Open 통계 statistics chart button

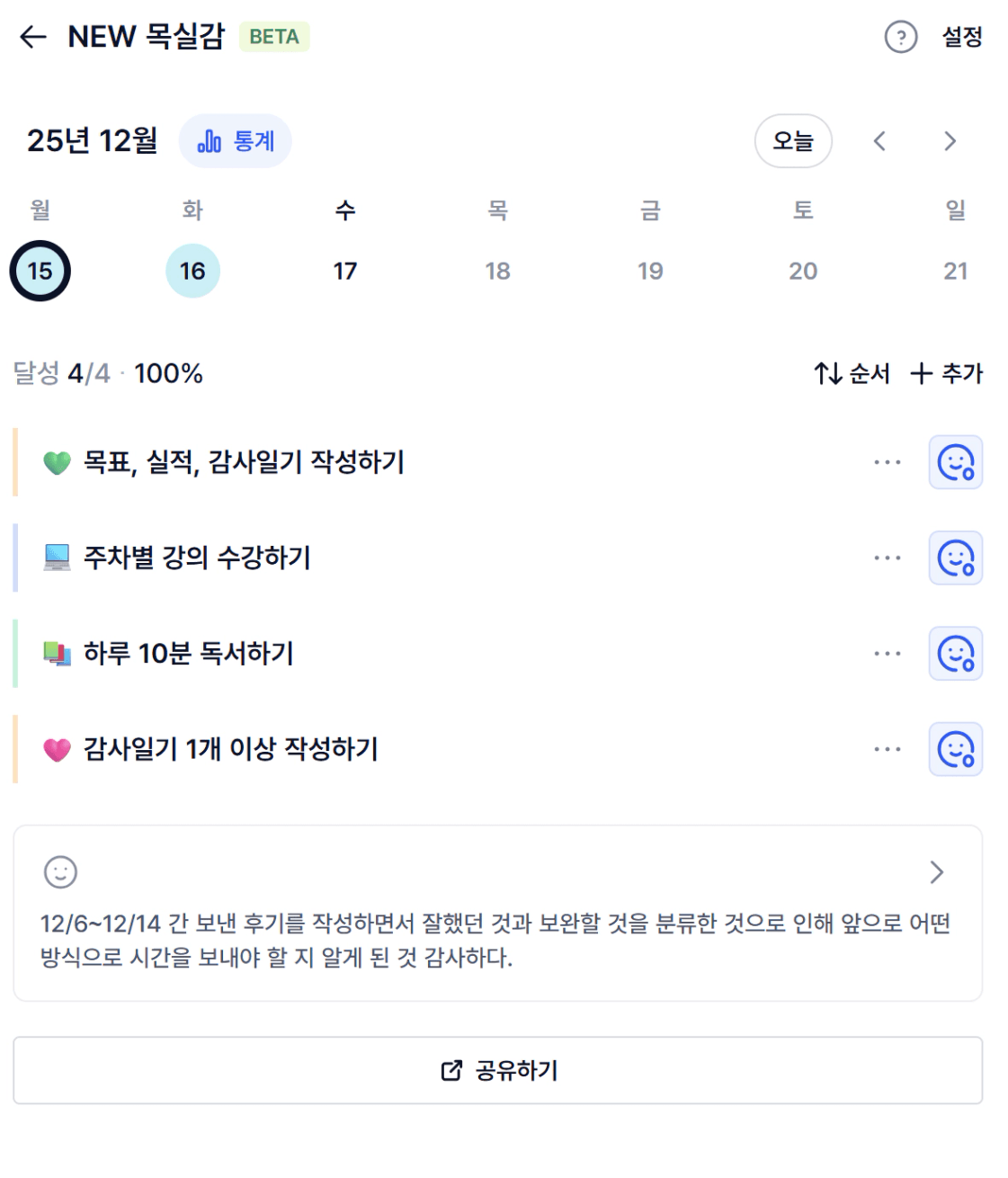(236, 141)
